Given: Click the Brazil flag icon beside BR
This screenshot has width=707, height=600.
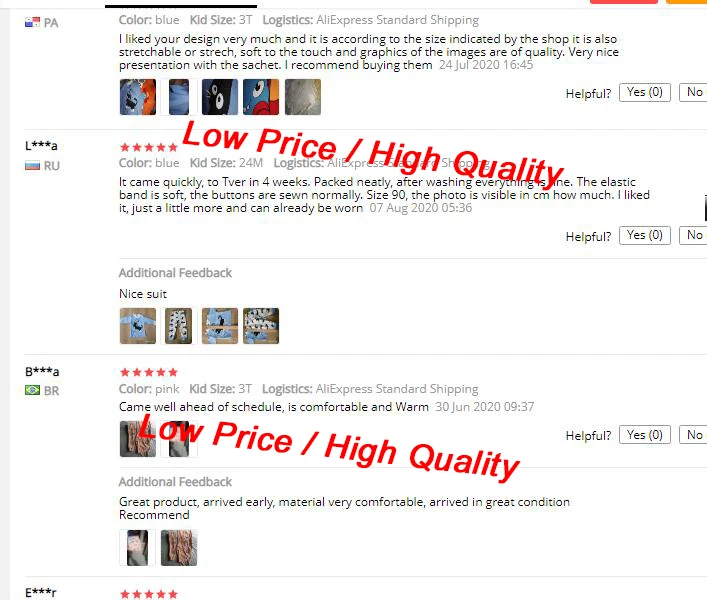Looking at the screenshot, I should (x=32, y=390).
